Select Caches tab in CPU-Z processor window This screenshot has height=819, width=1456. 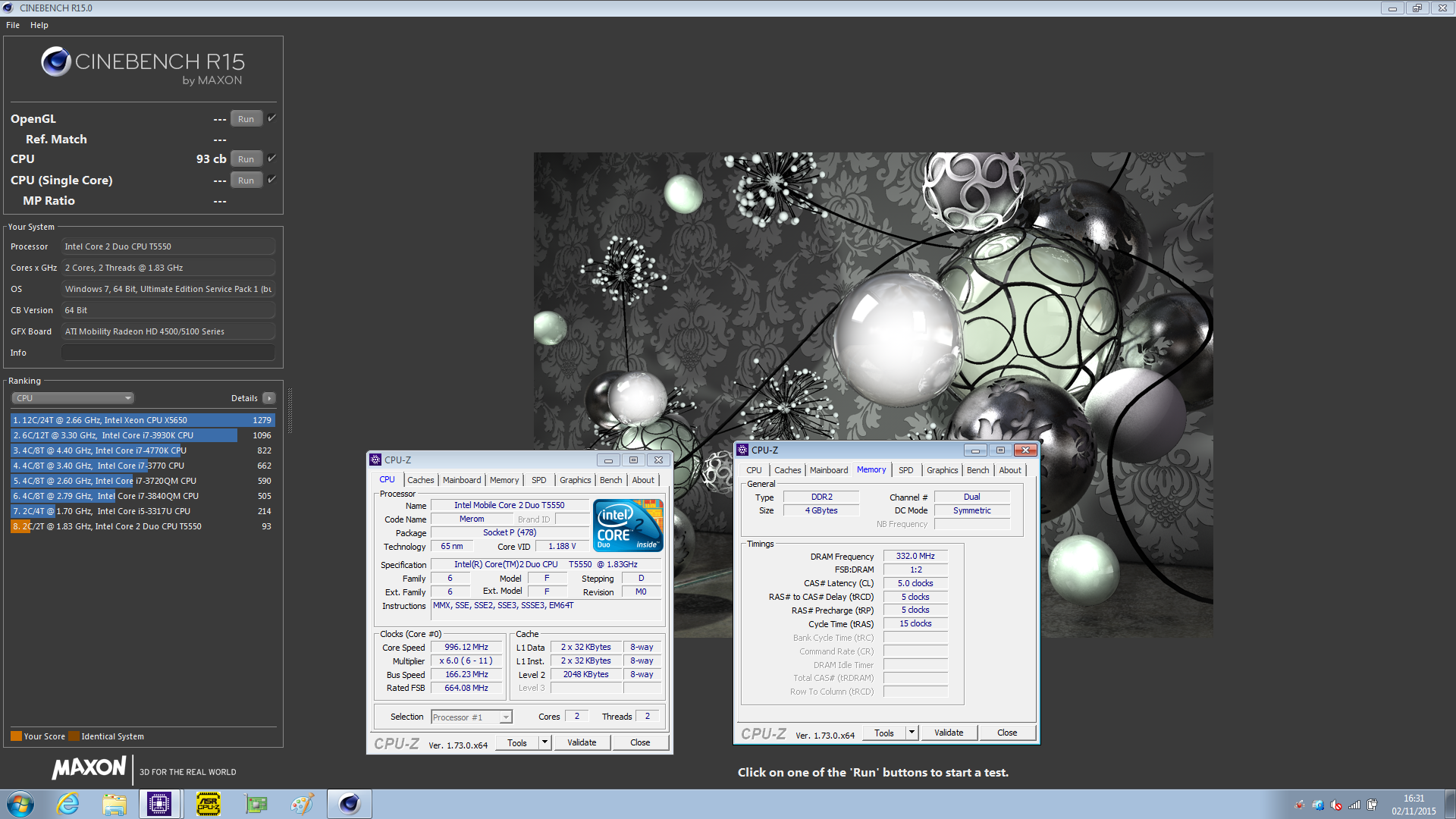click(421, 480)
